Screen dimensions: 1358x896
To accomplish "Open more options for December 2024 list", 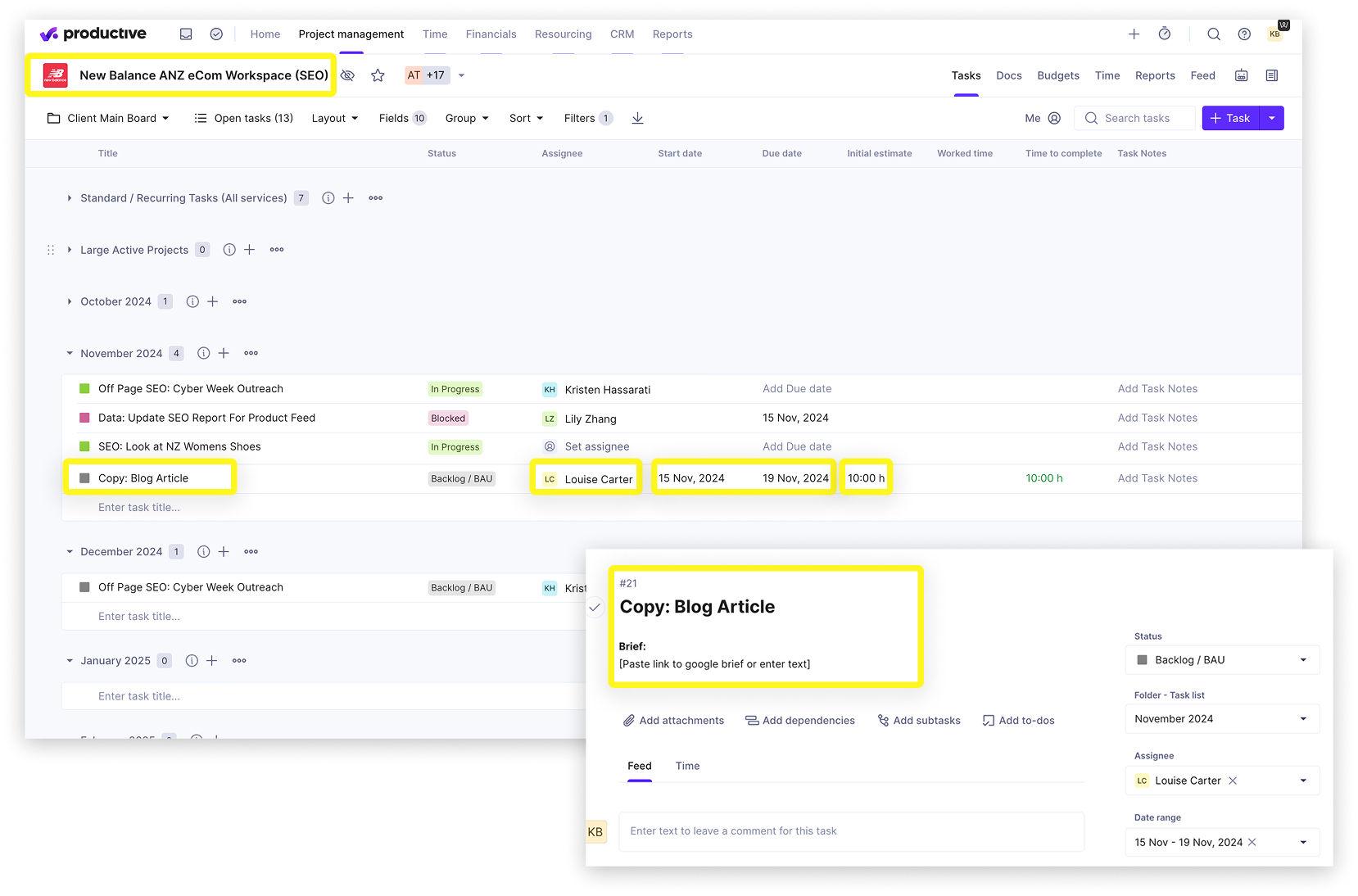I will pos(251,552).
